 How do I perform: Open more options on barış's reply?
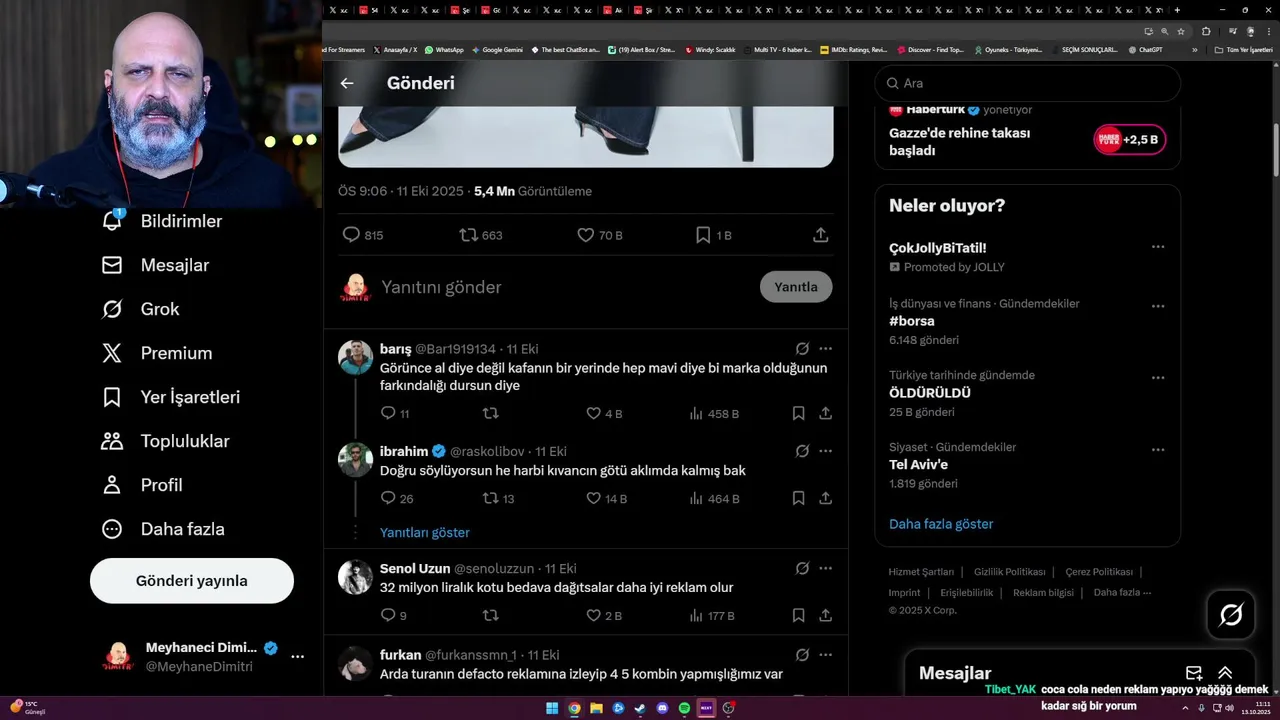point(826,349)
